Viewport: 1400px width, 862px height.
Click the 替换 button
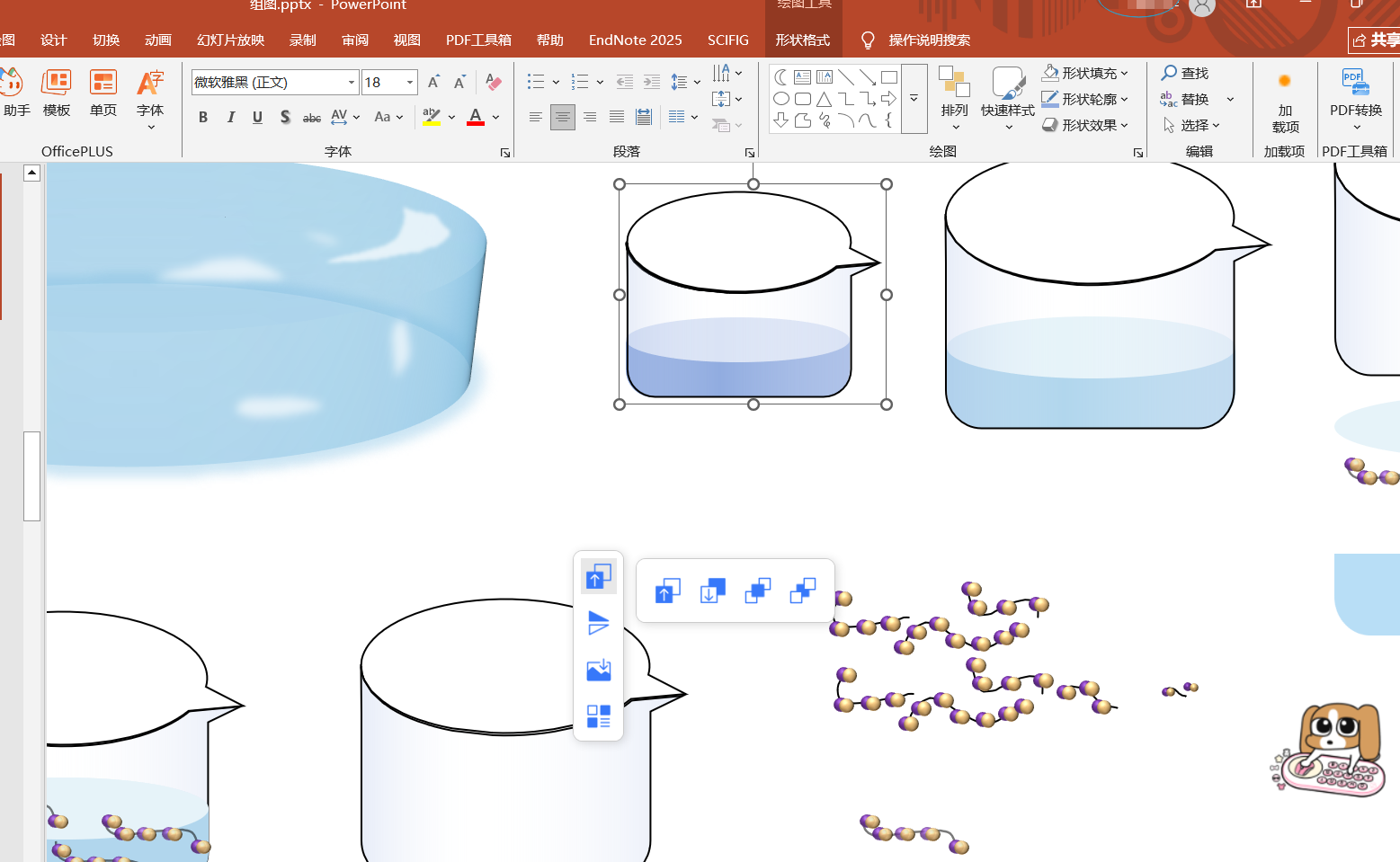coord(1185,99)
